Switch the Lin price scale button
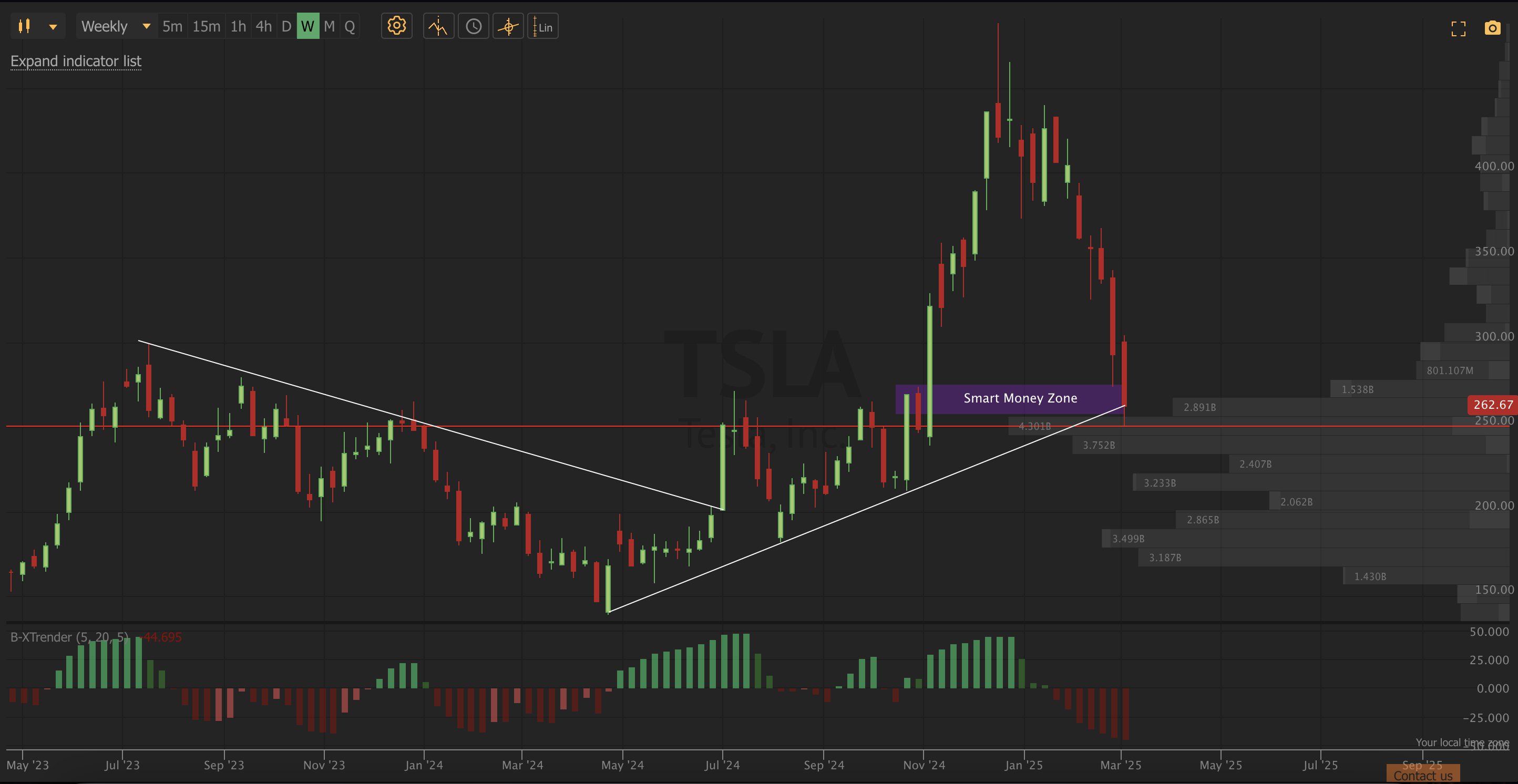Screen dimensions: 1518x784 (543, 26)
